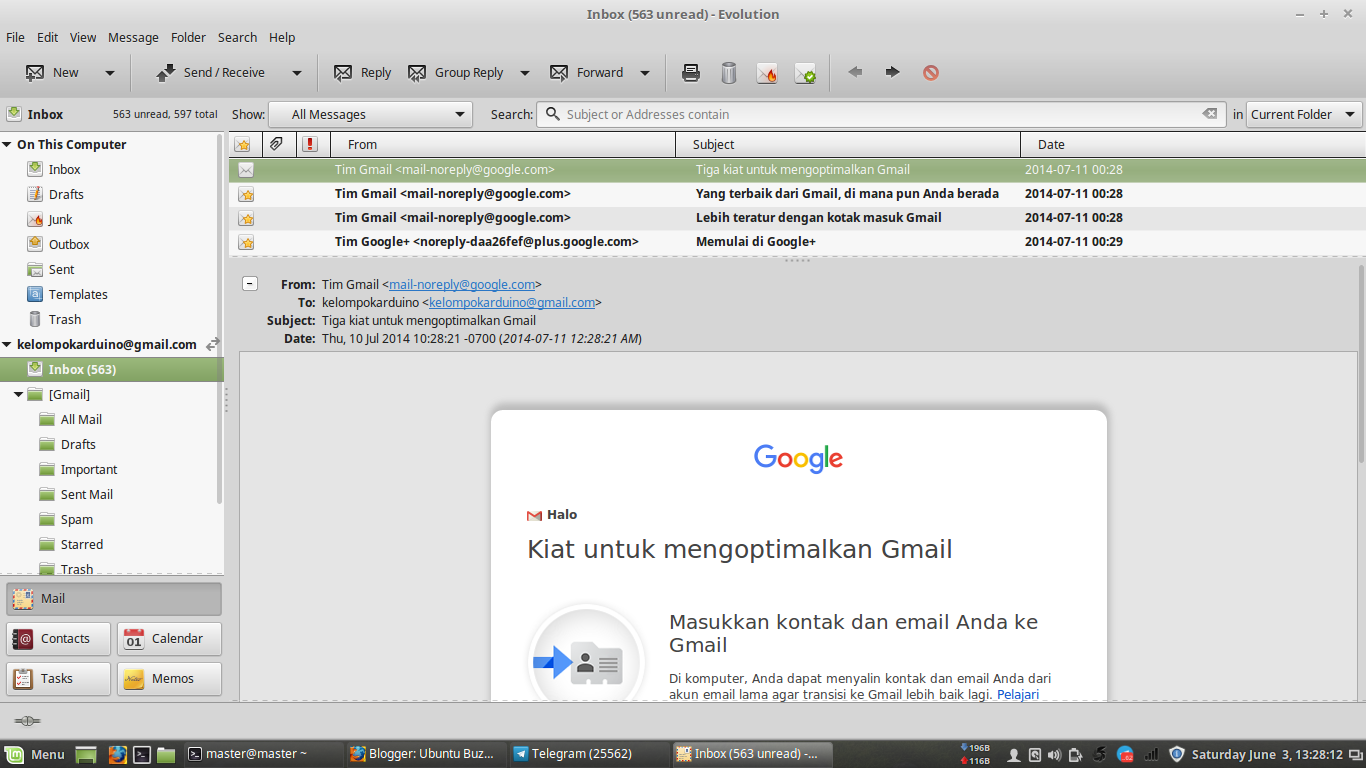Click the Forward envelope icon
The height and width of the screenshot is (768, 1366).
click(x=559, y=73)
